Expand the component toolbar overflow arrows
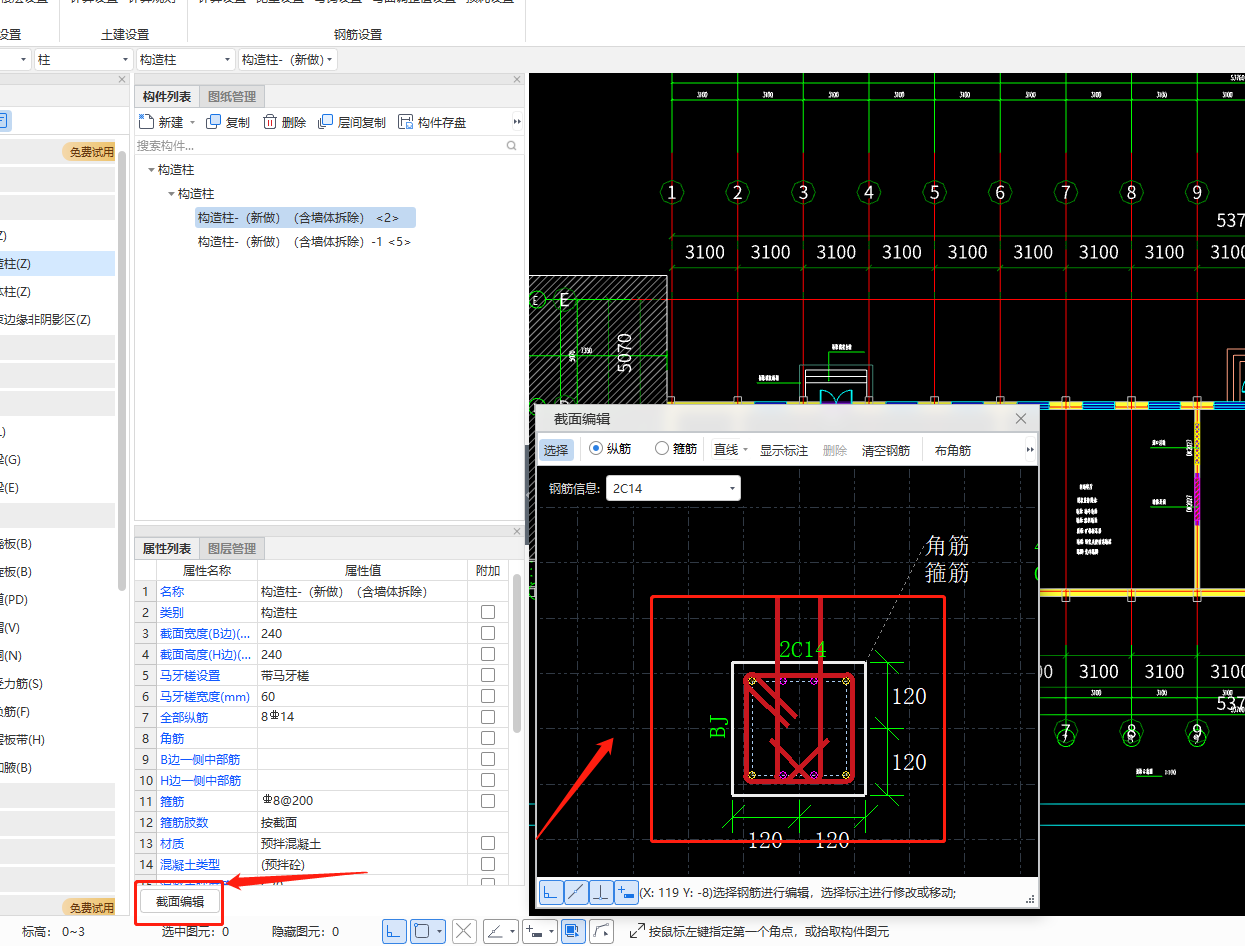 tap(517, 122)
